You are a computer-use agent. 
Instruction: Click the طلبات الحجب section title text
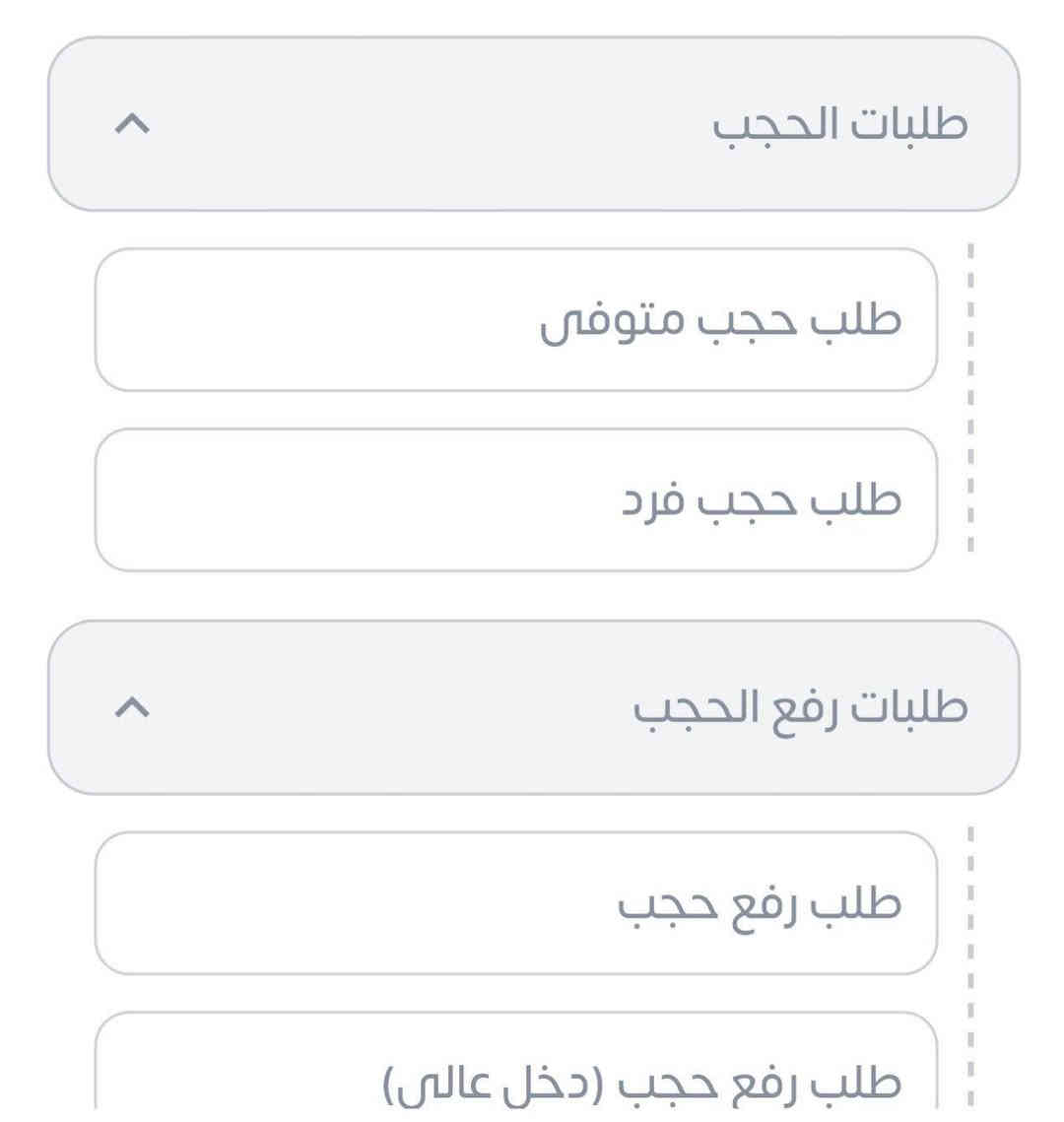point(839,125)
